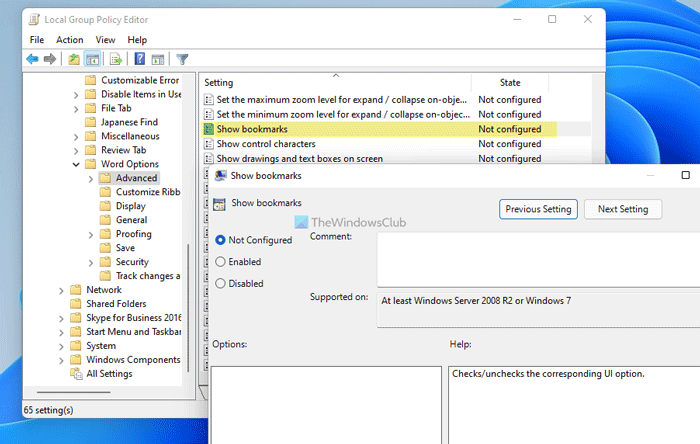
Task: Open the View menu
Action: coord(105,40)
